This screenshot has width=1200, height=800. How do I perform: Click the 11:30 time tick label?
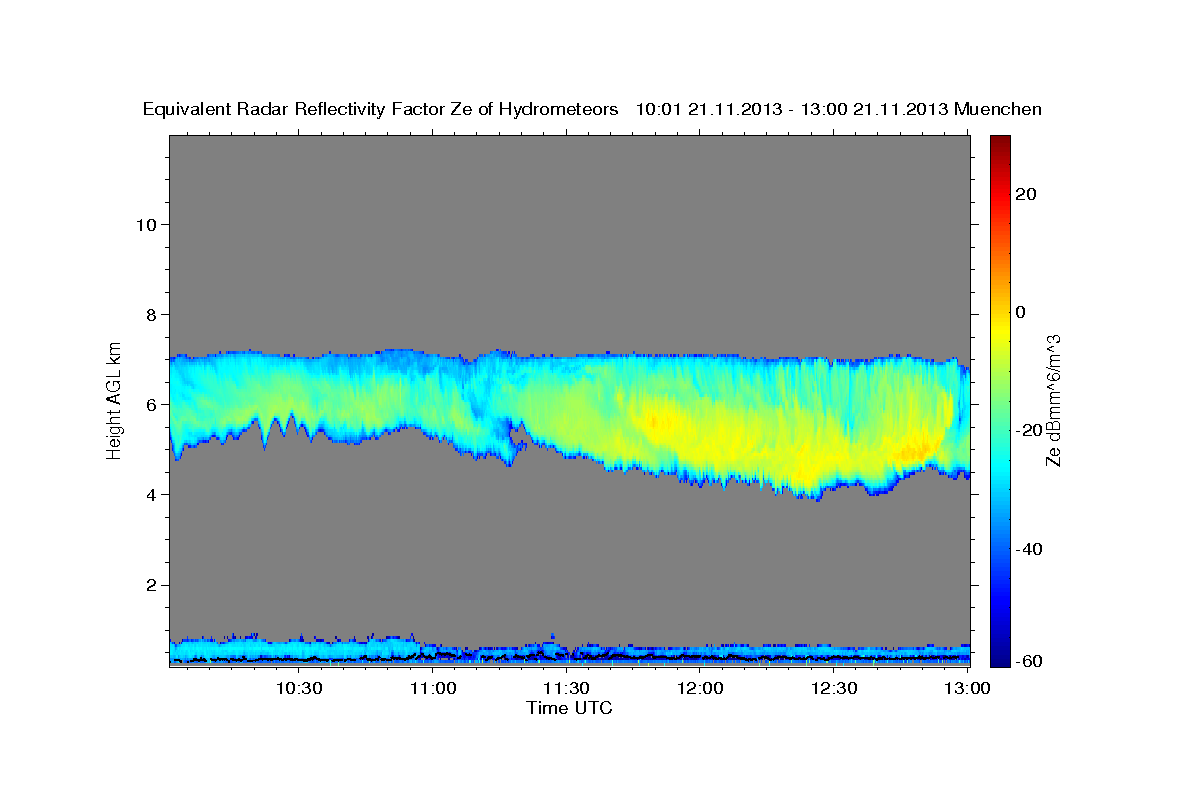[567, 688]
